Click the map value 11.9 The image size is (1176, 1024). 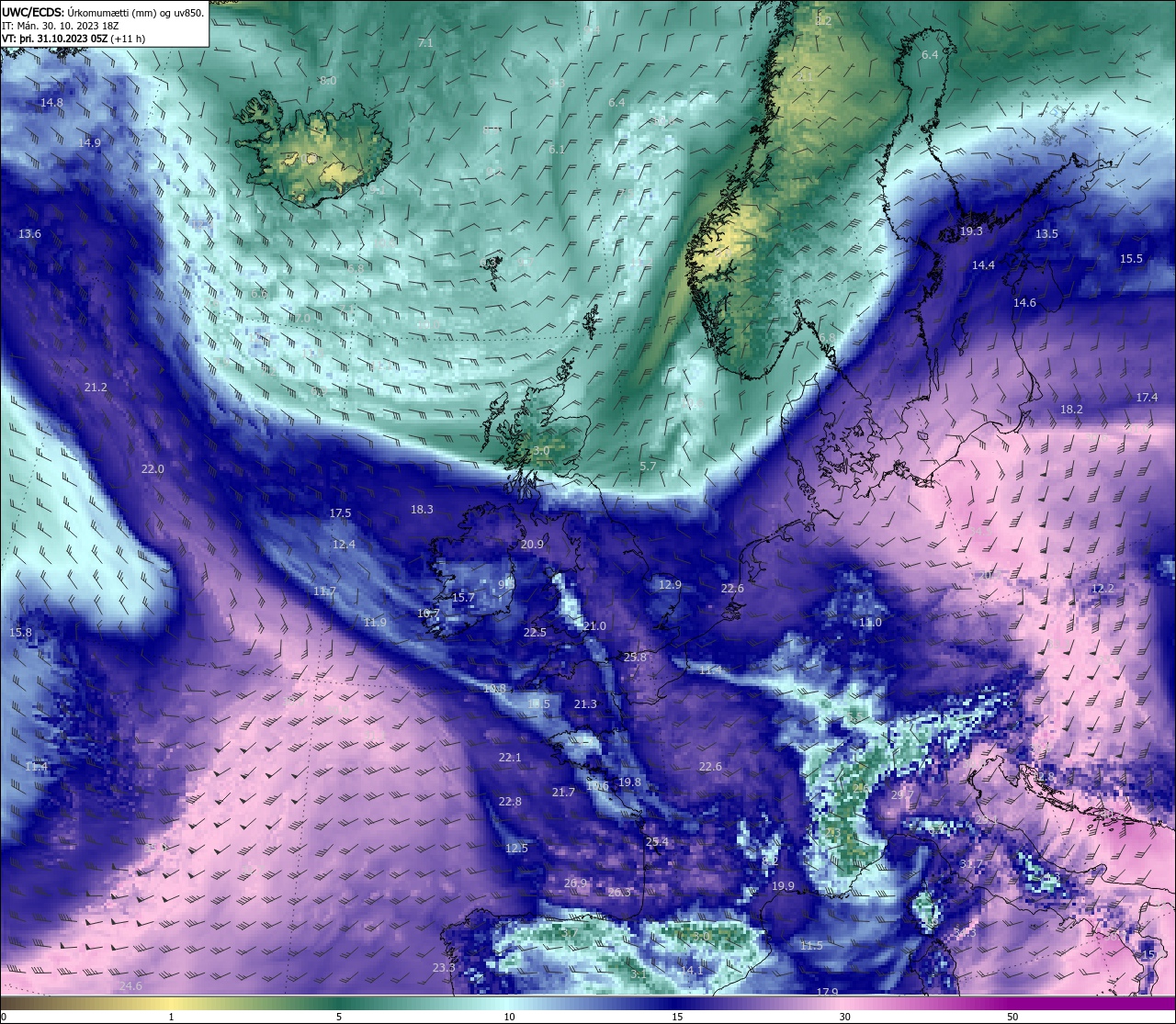(375, 623)
